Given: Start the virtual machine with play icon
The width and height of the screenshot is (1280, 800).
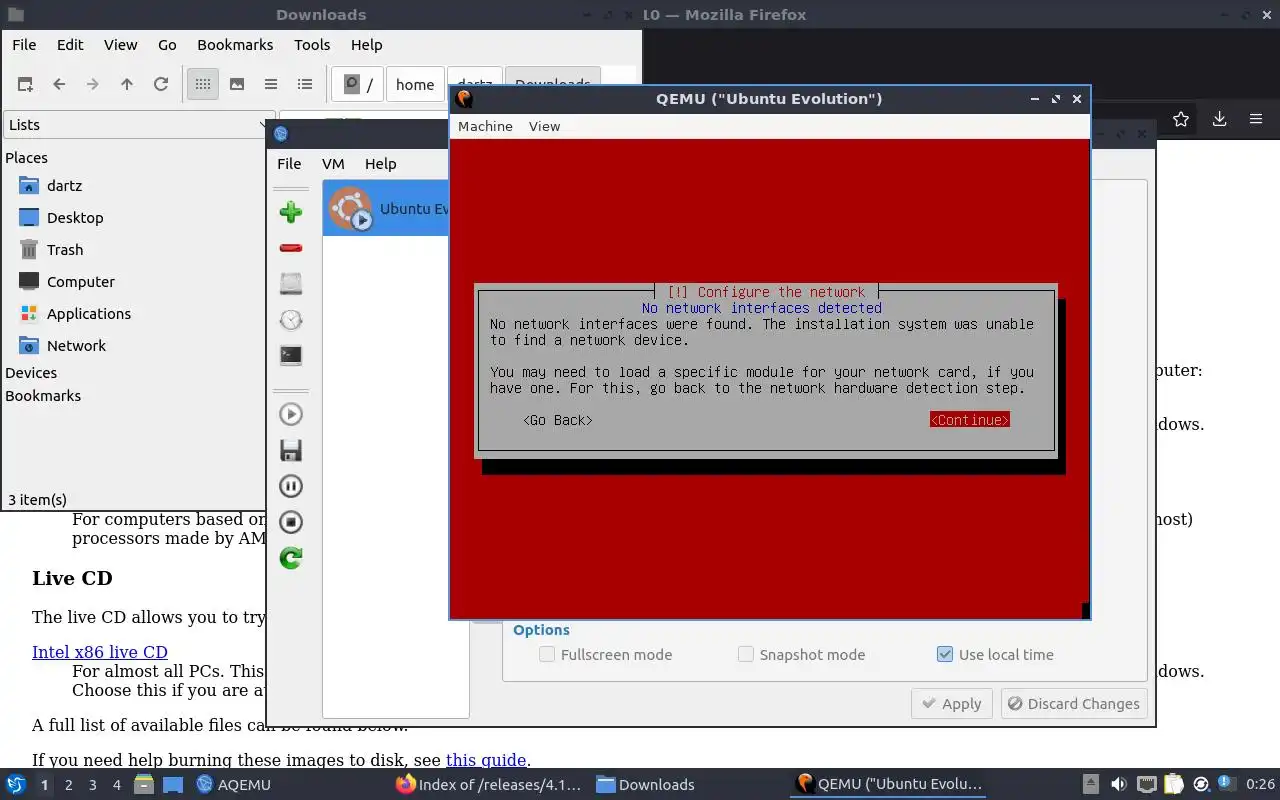Looking at the screenshot, I should [x=291, y=414].
